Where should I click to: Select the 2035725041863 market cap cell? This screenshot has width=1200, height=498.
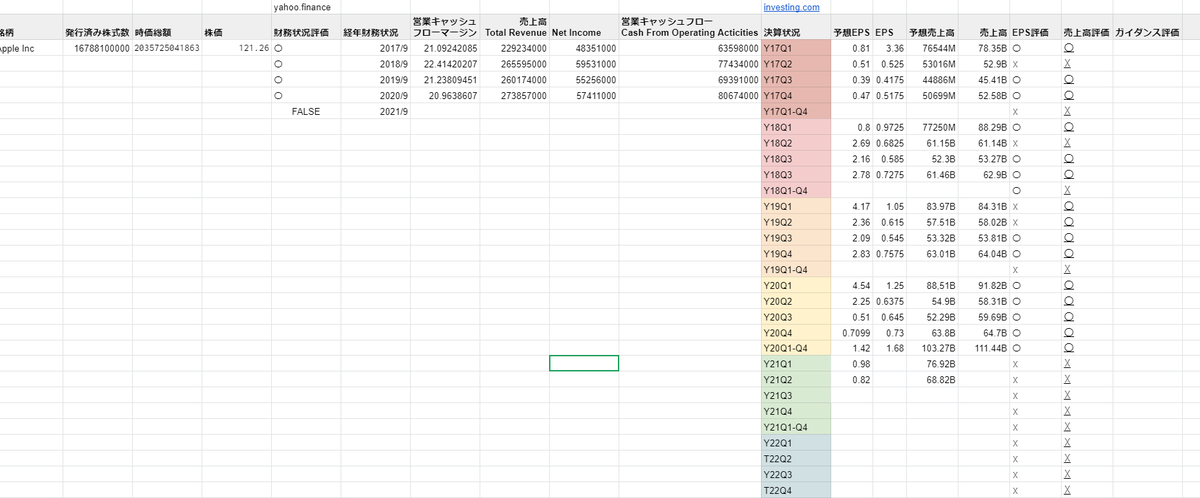[167, 48]
